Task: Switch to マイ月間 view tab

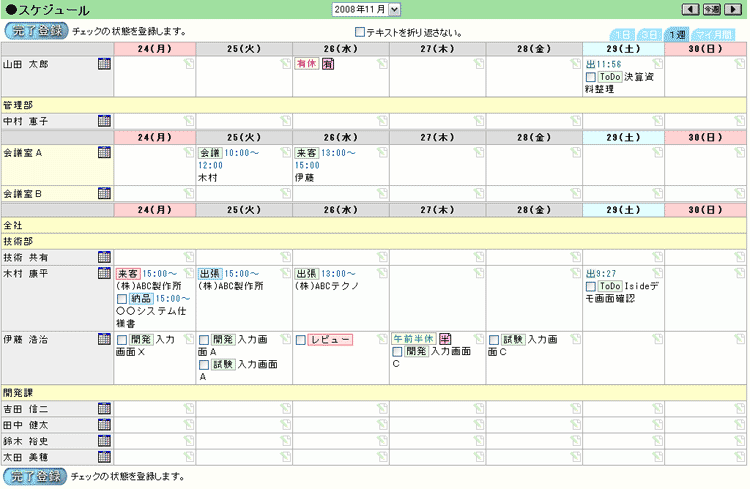Action: coord(719,34)
